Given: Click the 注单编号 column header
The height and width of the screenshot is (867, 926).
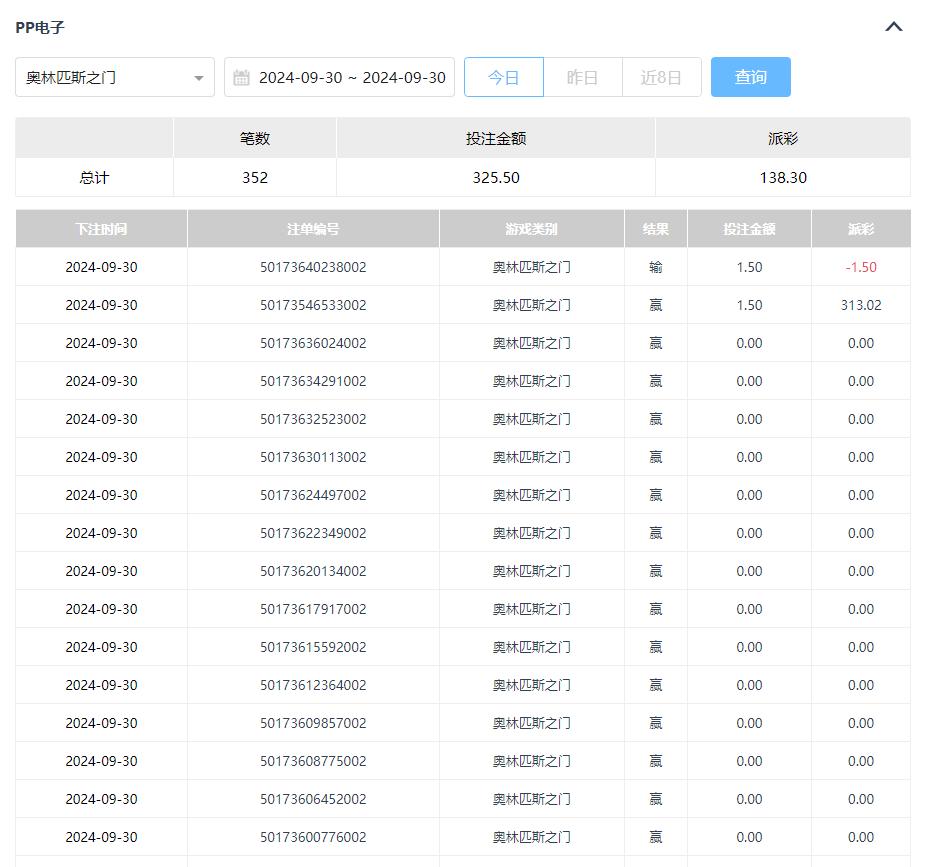Looking at the screenshot, I should coord(313,229).
